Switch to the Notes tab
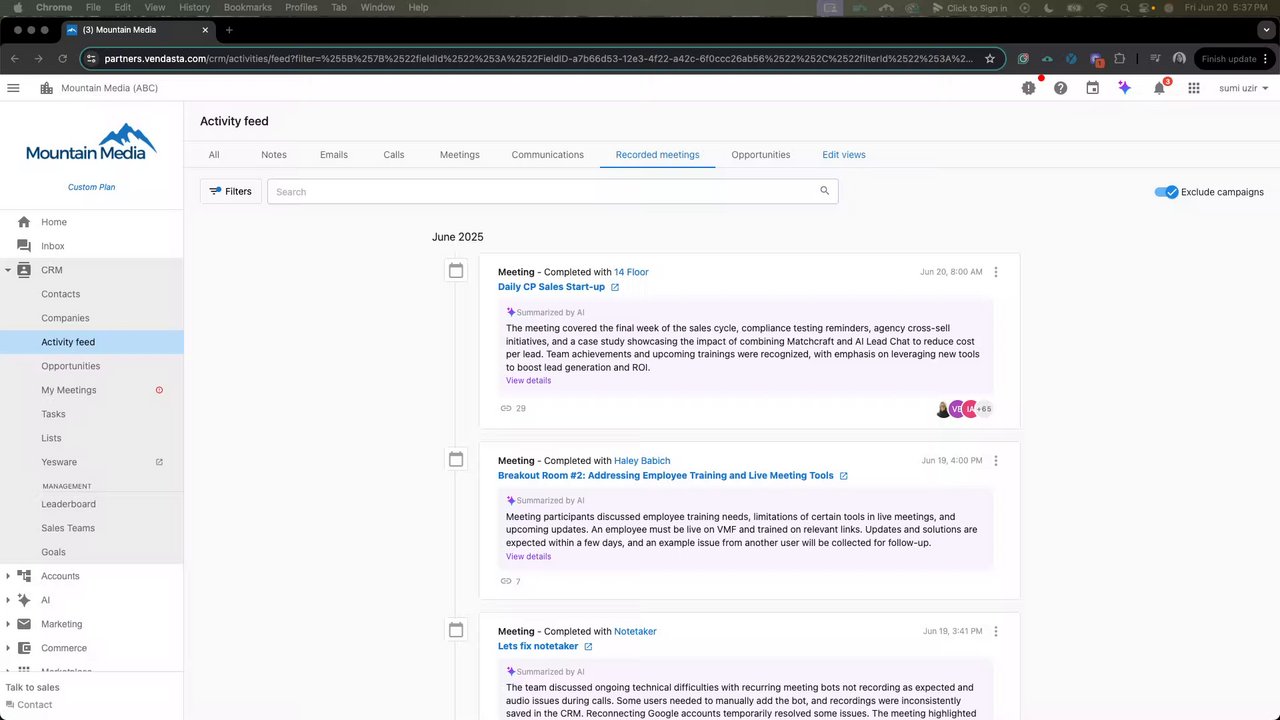Viewport: 1280px width, 720px height. pos(274,155)
